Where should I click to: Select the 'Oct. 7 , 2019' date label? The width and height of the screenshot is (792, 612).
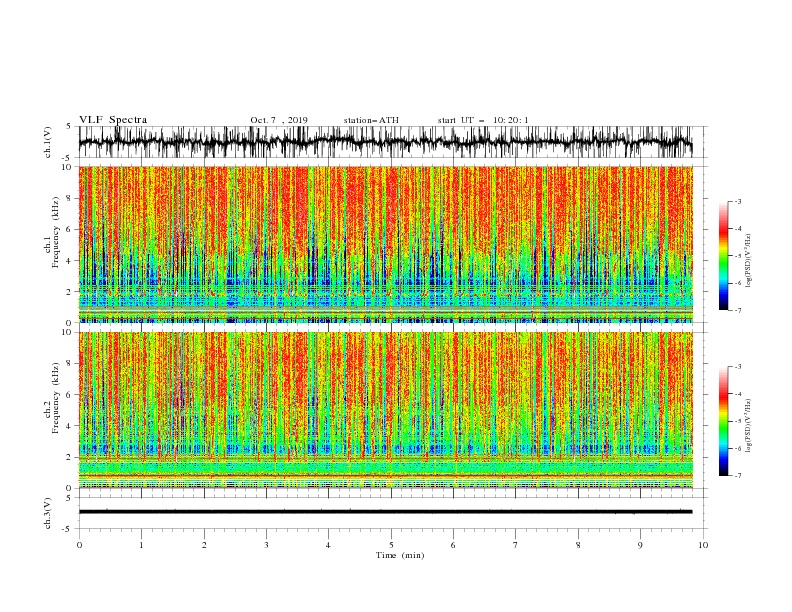point(279,120)
